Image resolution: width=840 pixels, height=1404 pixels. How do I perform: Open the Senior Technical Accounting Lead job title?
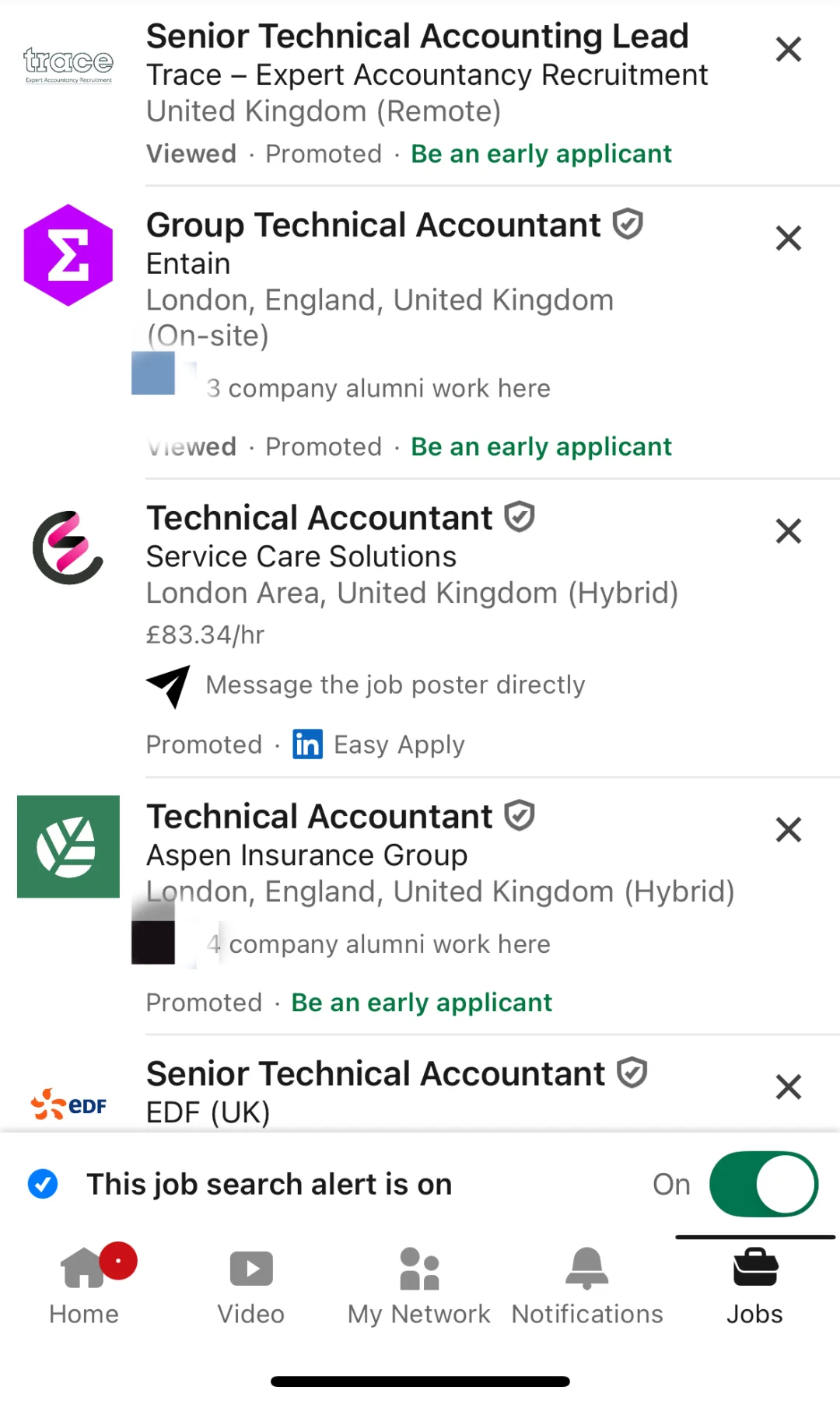click(x=417, y=37)
